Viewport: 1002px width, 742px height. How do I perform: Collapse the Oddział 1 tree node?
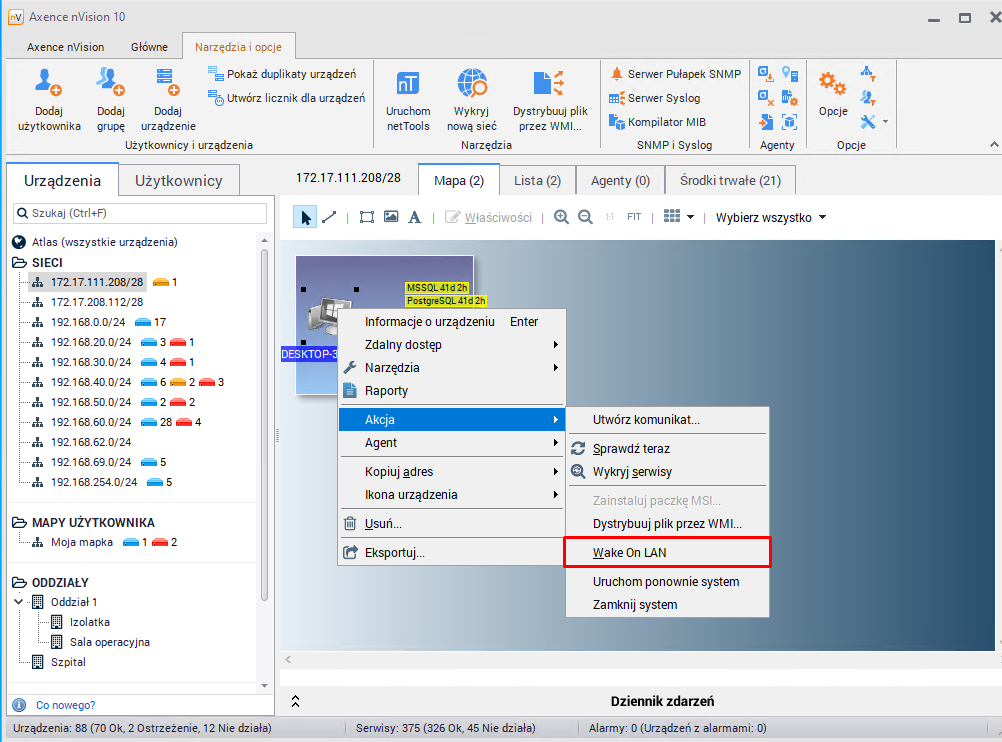20,602
